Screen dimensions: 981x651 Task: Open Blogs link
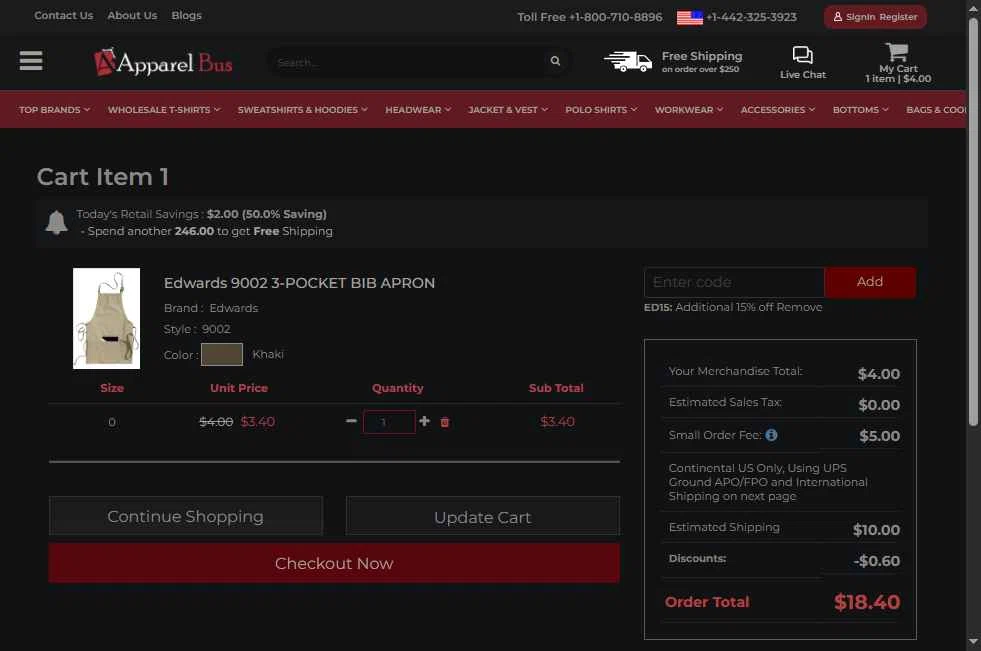point(186,15)
